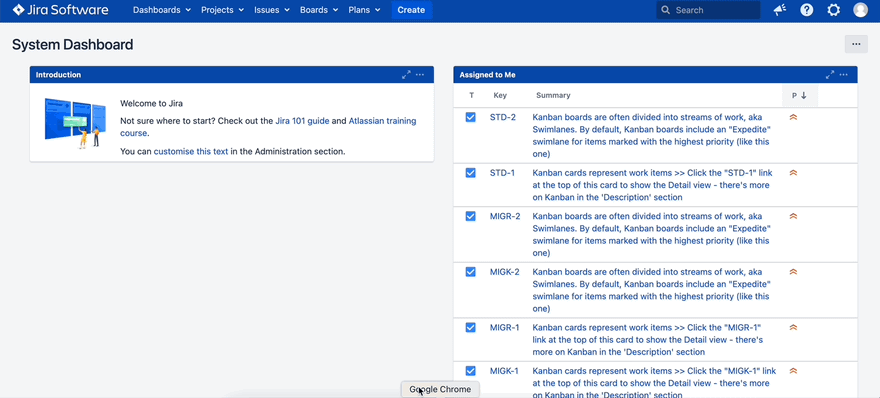This screenshot has width=880, height=398.
Task: Open the Boards dropdown menu
Action: point(319,10)
